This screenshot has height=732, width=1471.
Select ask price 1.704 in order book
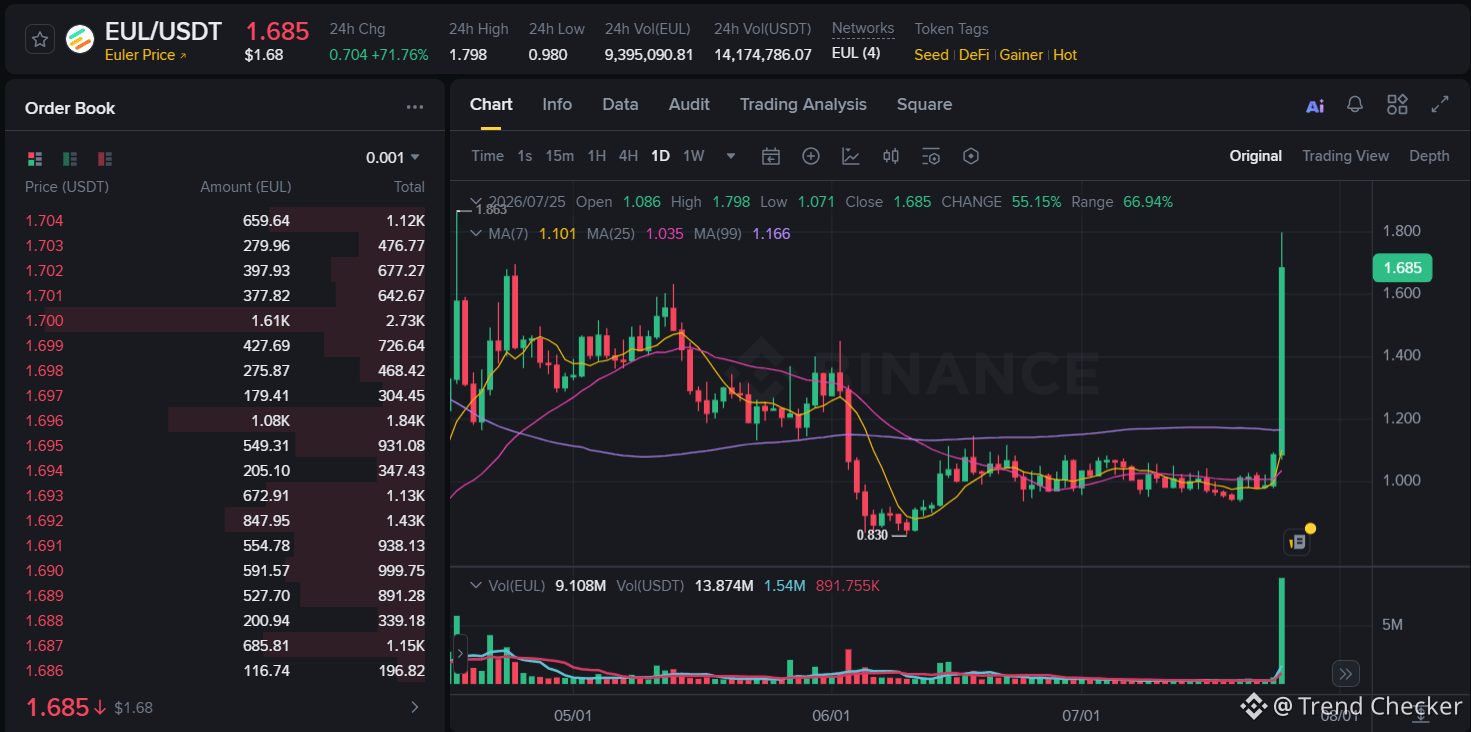click(x=44, y=221)
